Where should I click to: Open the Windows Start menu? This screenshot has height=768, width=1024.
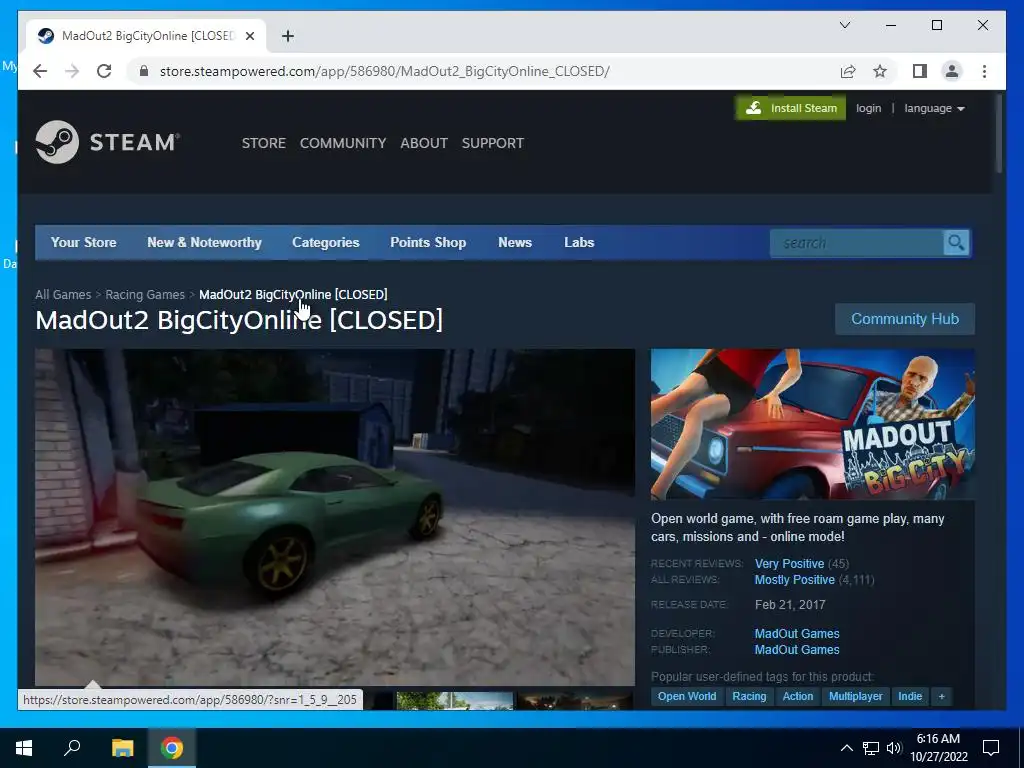pyautogui.click(x=24, y=748)
